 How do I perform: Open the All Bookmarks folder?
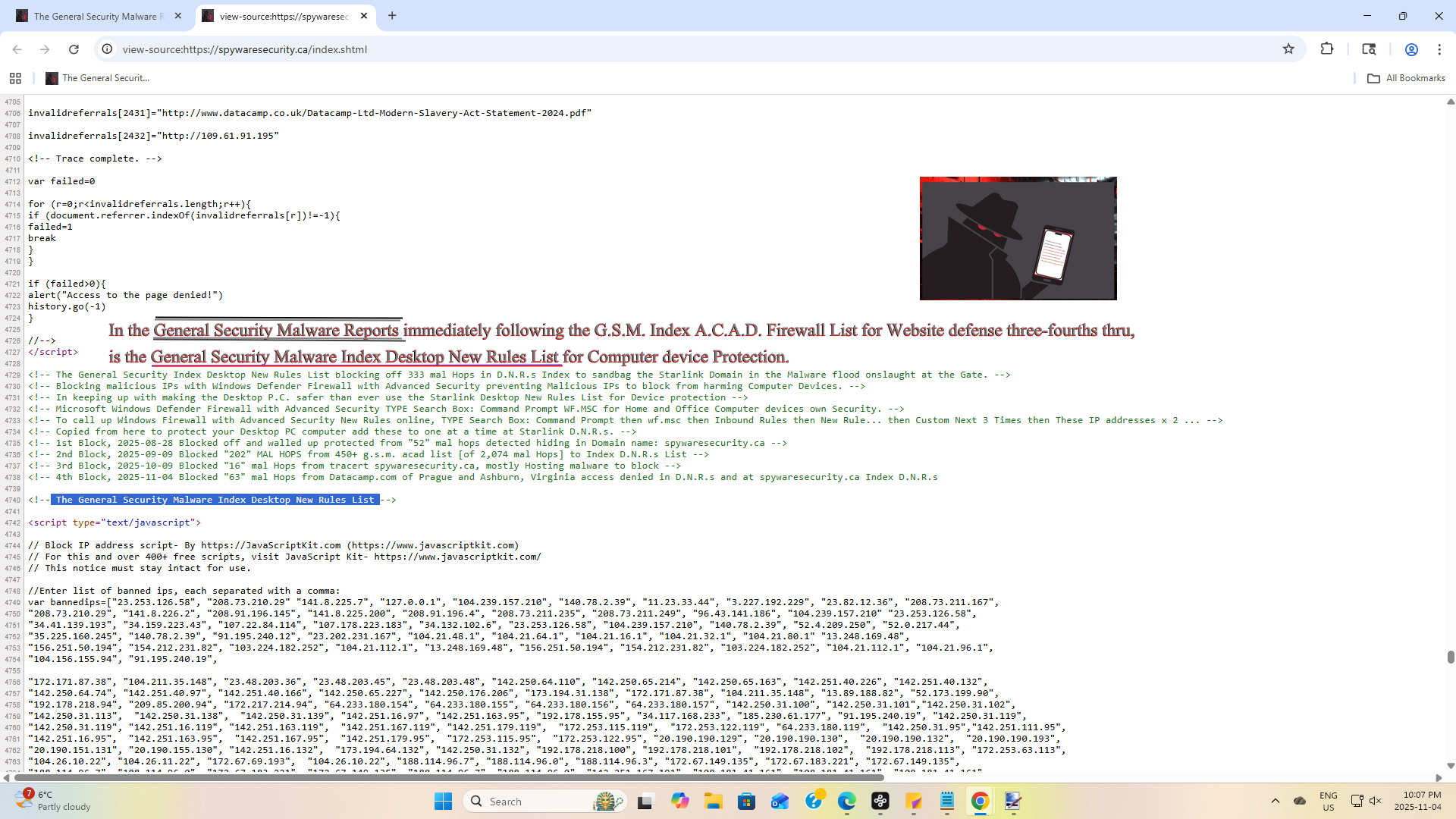click(x=1407, y=78)
